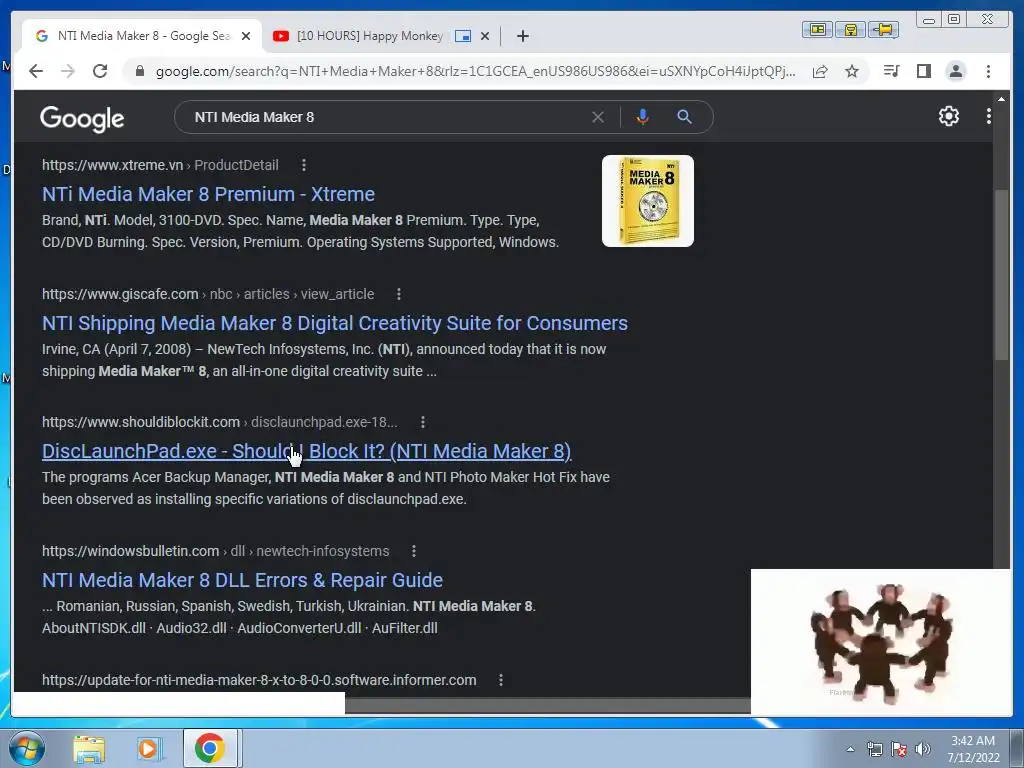
Task: View site information via the lock icon
Action: pos(139,71)
